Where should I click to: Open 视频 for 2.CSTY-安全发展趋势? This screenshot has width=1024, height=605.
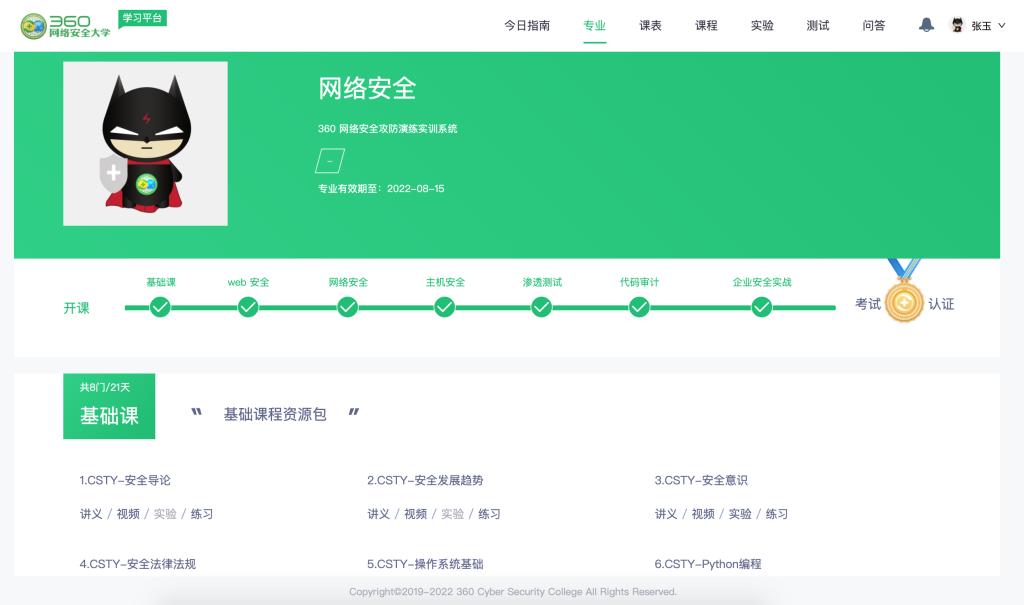[415, 514]
